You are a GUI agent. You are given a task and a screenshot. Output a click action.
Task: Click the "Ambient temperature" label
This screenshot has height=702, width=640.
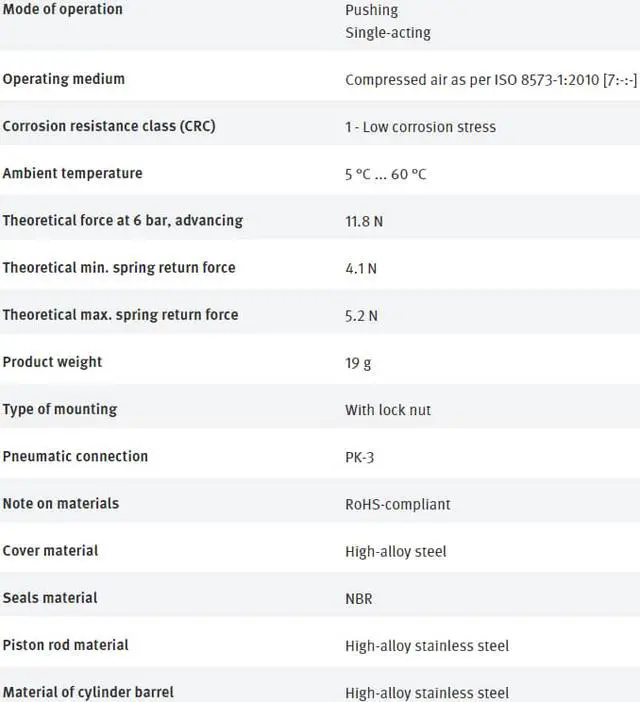72,173
